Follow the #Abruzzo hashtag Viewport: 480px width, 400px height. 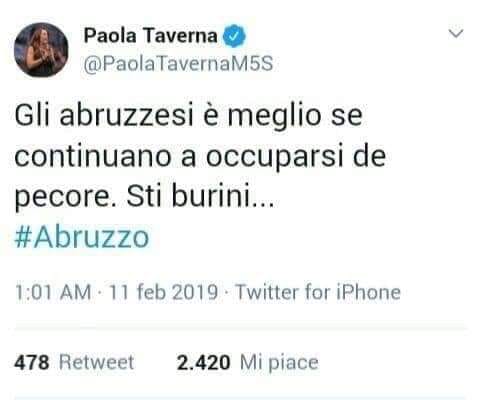point(82,237)
